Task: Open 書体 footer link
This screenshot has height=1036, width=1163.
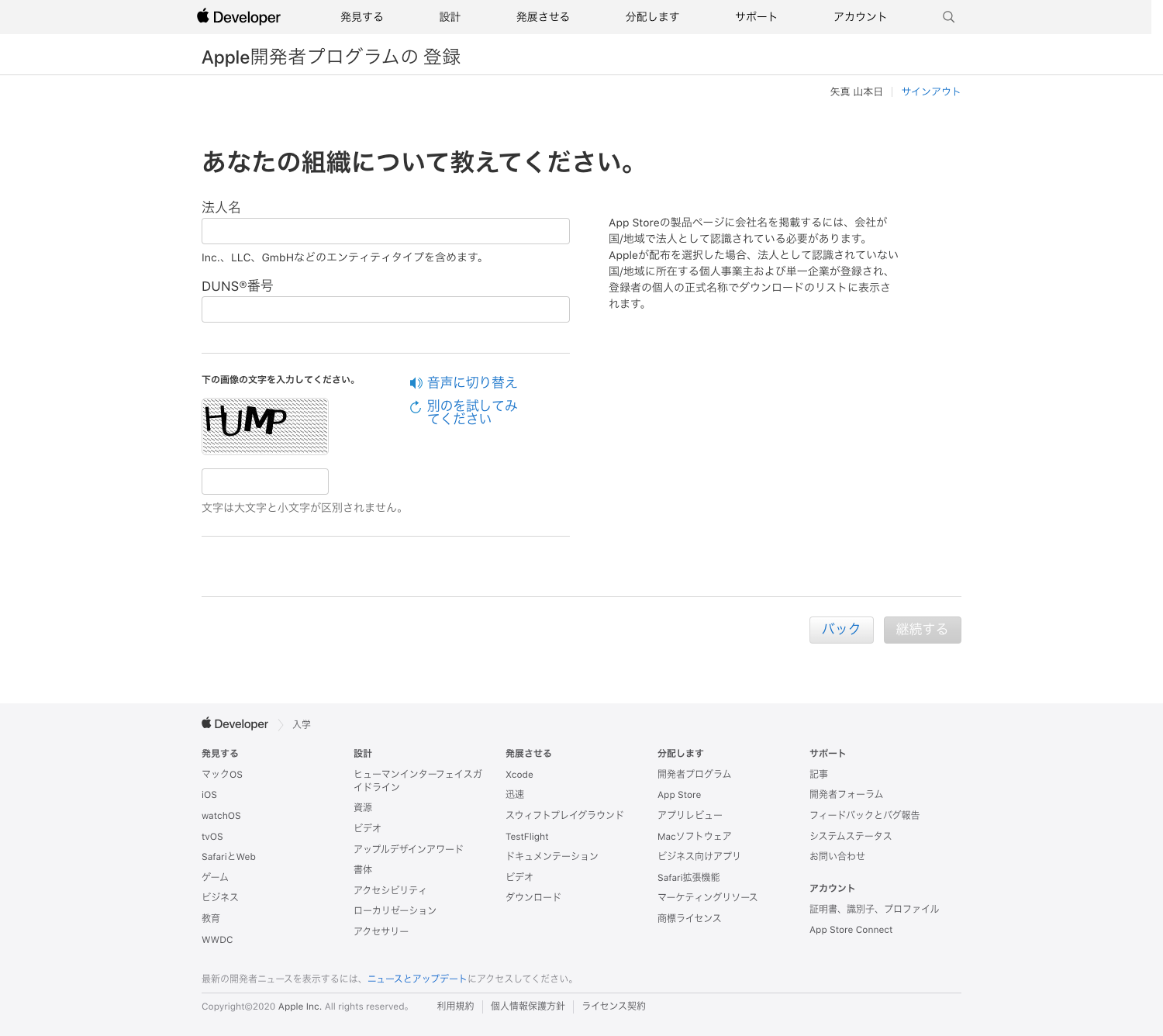Action: (x=363, y=869)
